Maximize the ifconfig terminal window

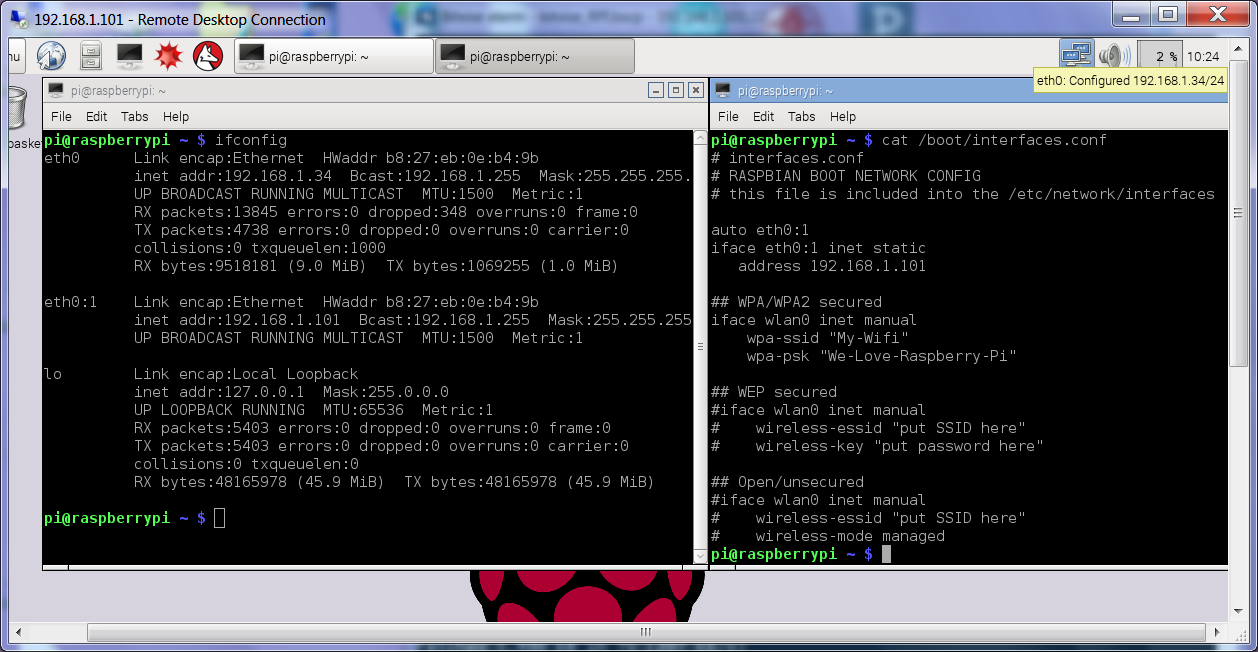pyautogui.click(x=675, y=90)
